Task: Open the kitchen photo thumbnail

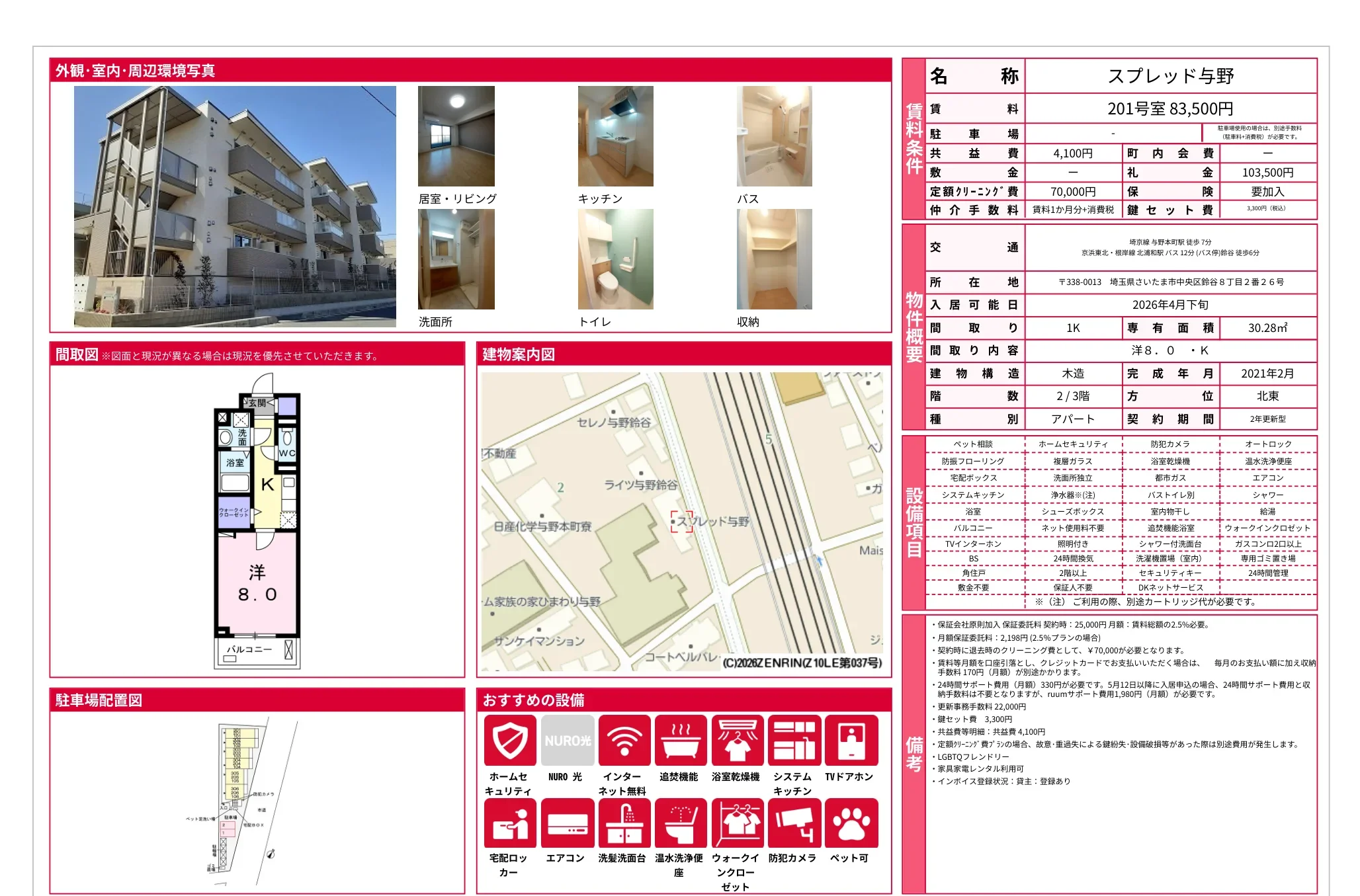Action: [615, 136]
